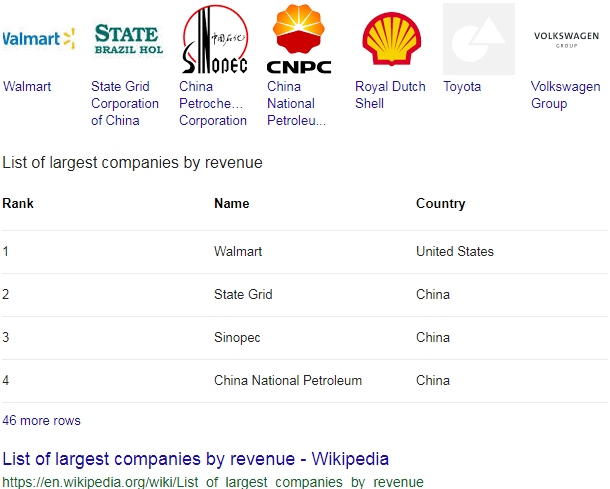610x489 pixels.
Task: Select the United States cell
Action: pos(455,251)
